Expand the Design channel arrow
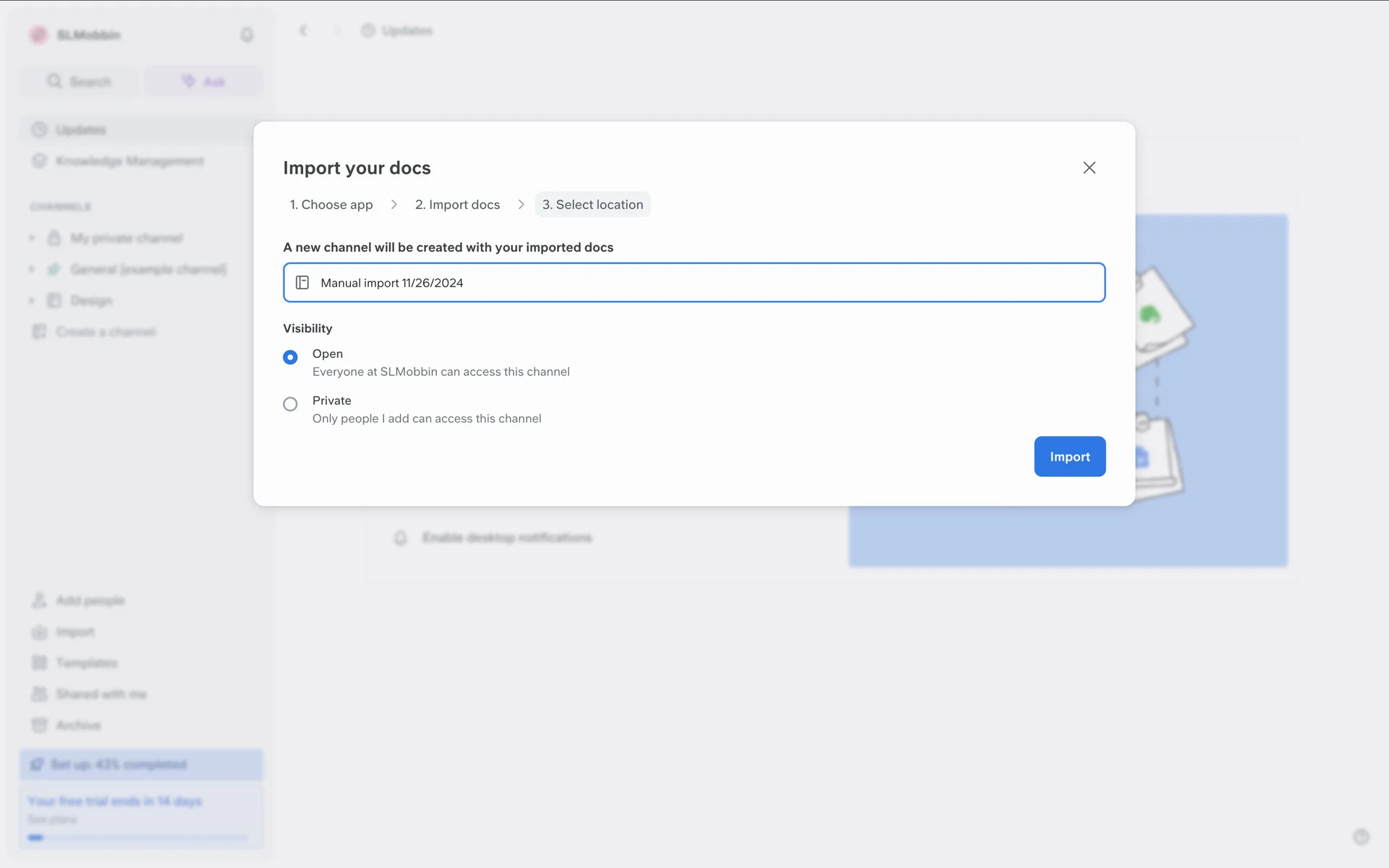The width and height of the screenshot is (1389, 868). (32, 300)
